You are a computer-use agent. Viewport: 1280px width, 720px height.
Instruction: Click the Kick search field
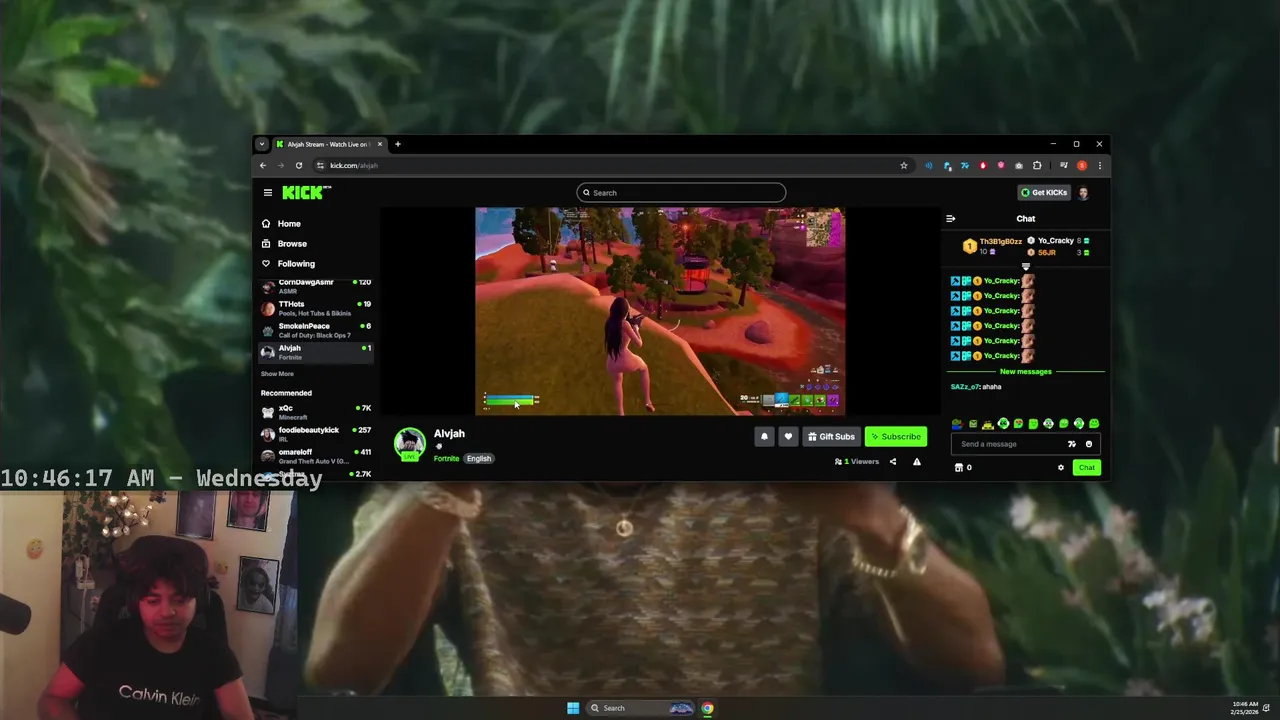(681, 193)
